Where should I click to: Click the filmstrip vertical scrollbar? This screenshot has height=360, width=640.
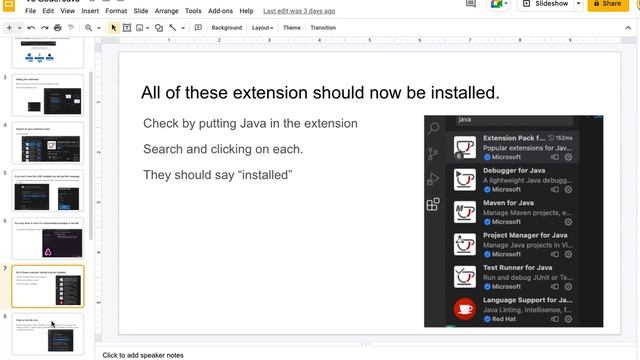click(91, 155)
